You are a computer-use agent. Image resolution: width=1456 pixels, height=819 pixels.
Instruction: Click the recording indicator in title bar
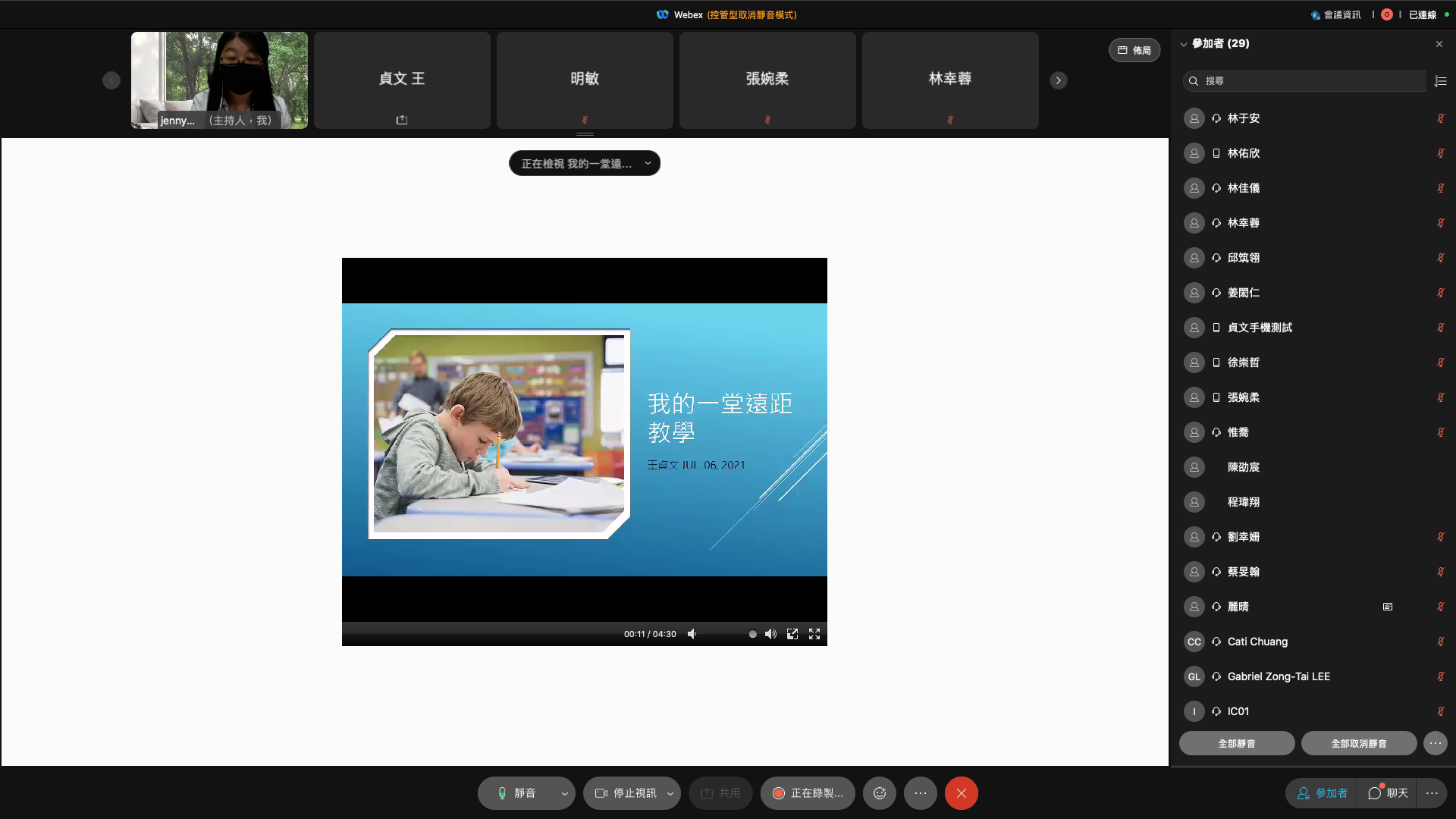click(1387, 14)
